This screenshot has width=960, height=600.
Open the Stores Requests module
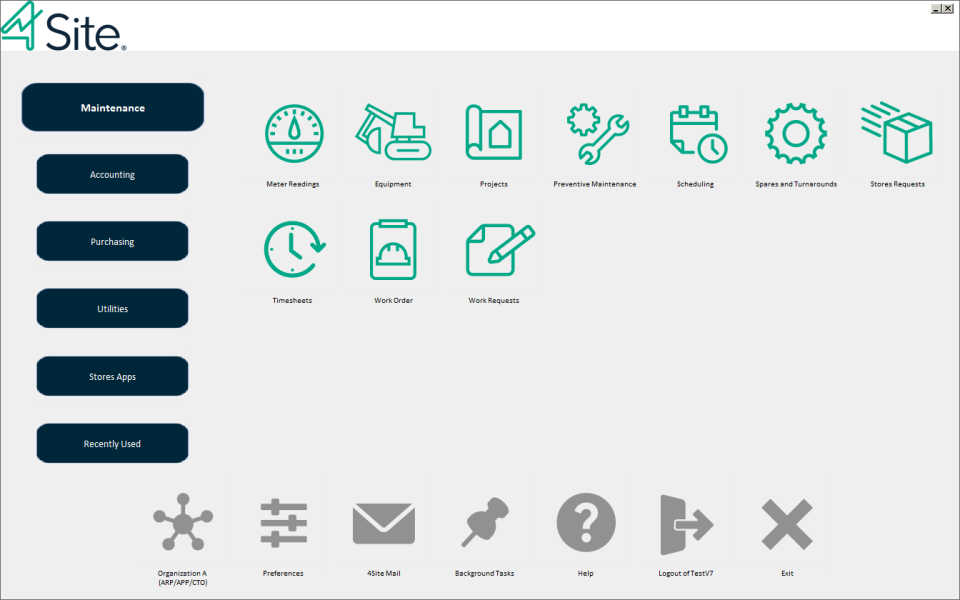click(x=896, y=133)
